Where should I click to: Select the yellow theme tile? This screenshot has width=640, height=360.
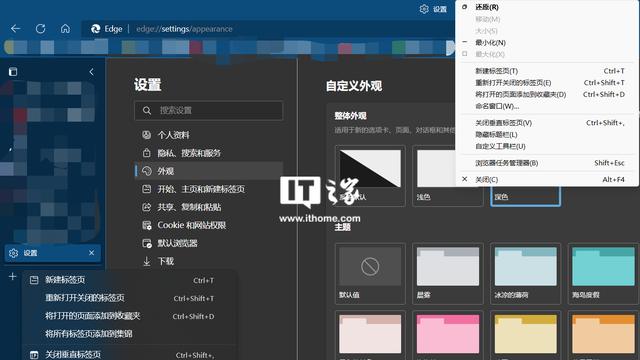click(525, 335)
